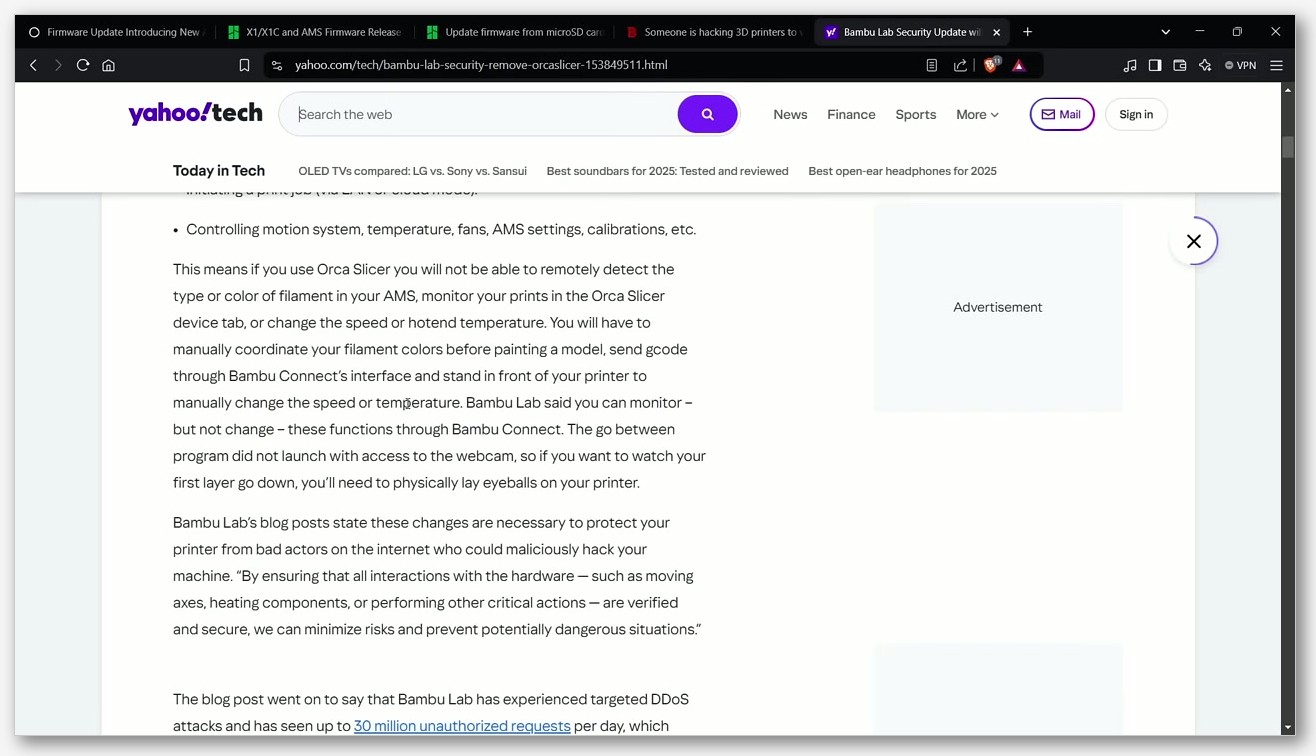Open Yahoo Mail button
The image size is (1316, 756).
[1062, 114]
